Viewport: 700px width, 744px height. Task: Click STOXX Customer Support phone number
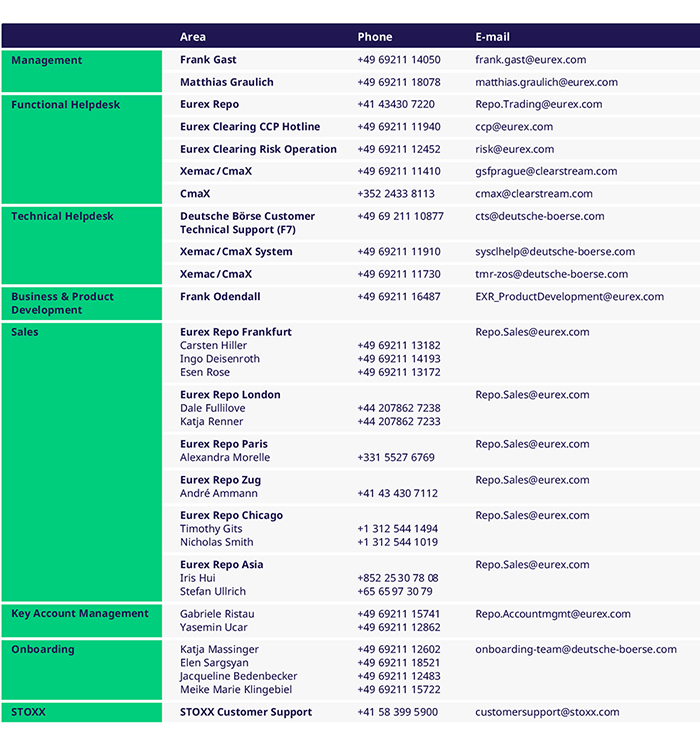coord(397,712)
